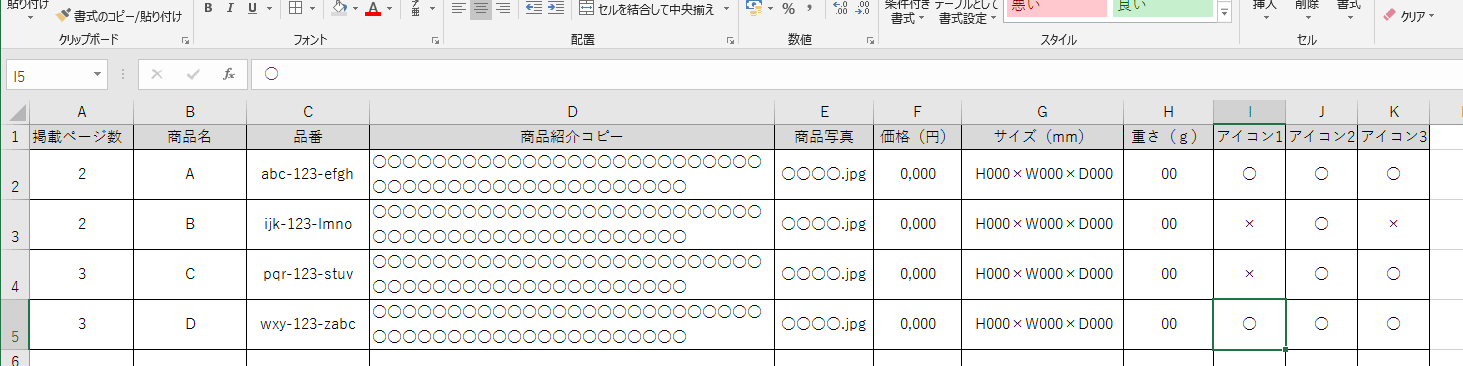Image resolution: width=1463 pixels, height=366 pixels.
Task: Increase decimal places
Action: click(839, 9)
